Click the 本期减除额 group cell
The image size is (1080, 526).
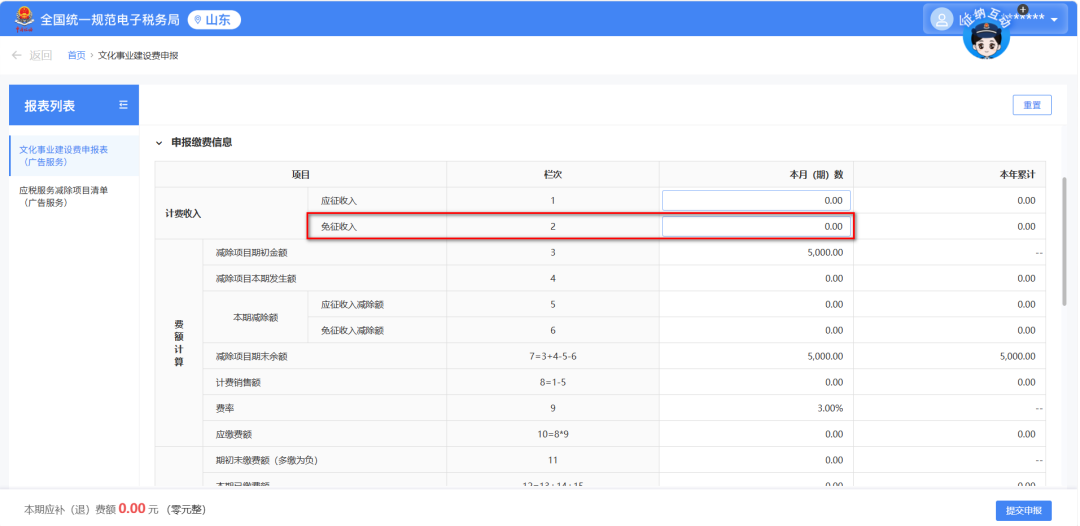(x=256, y=318)
